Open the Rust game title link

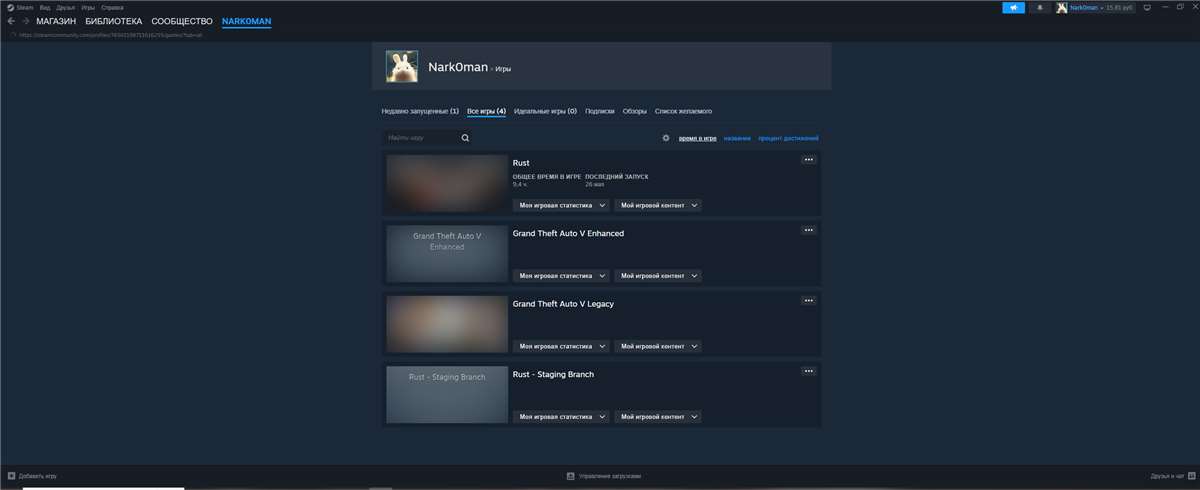(x=521, y=163)
